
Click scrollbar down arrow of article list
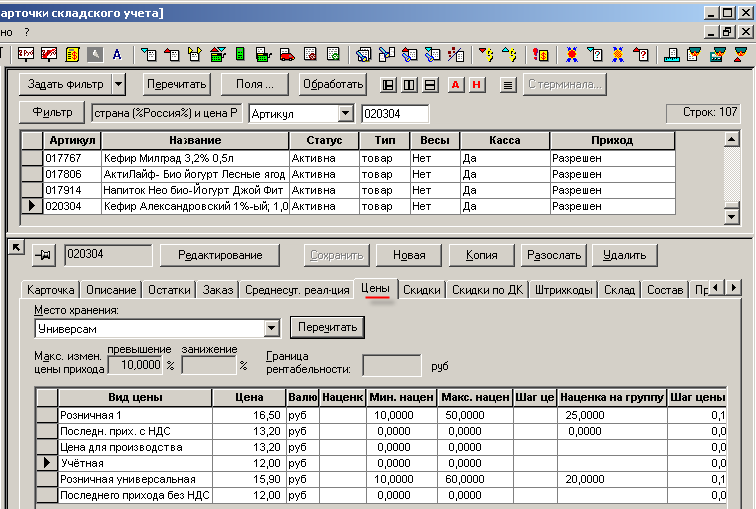(x=731, y=217)
